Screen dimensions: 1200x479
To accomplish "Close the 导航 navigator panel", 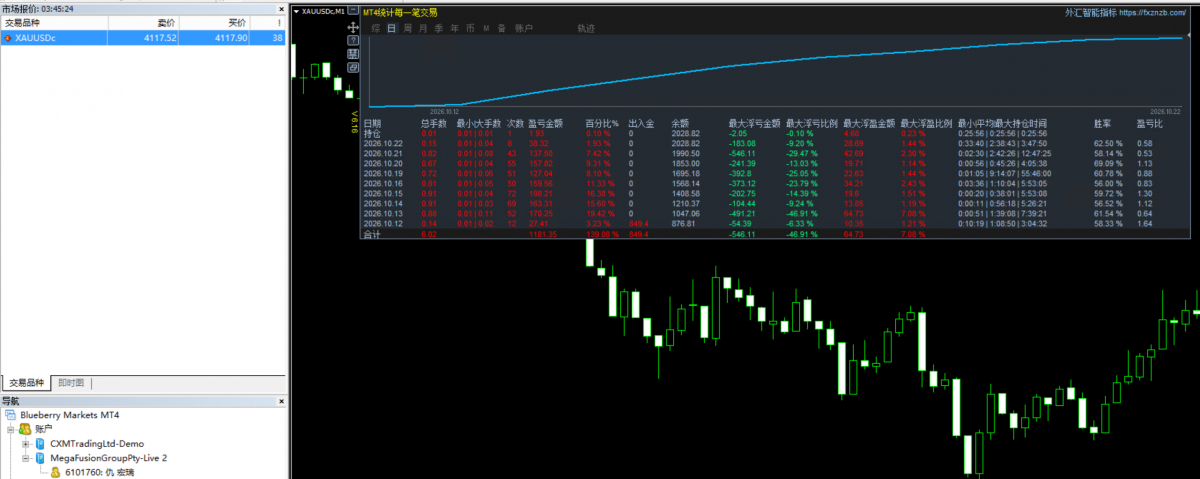I will pos(282,401).
